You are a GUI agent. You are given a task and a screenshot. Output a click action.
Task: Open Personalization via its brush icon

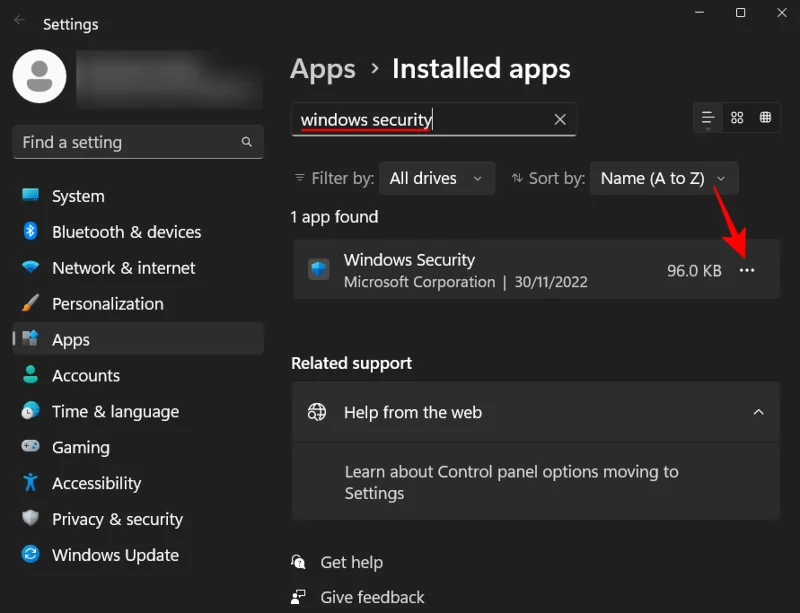click(31, 303)
